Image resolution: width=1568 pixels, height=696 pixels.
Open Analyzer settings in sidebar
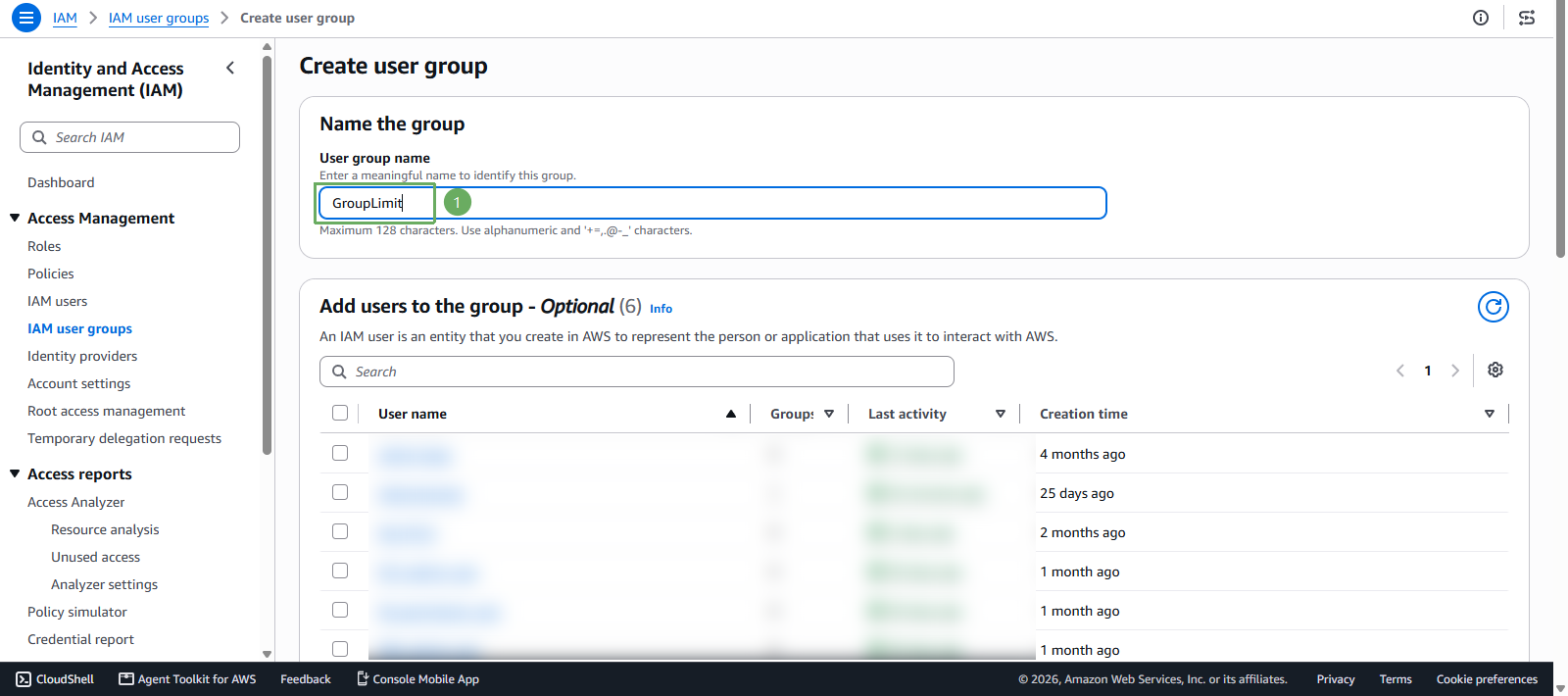click(x=105, y=584)
